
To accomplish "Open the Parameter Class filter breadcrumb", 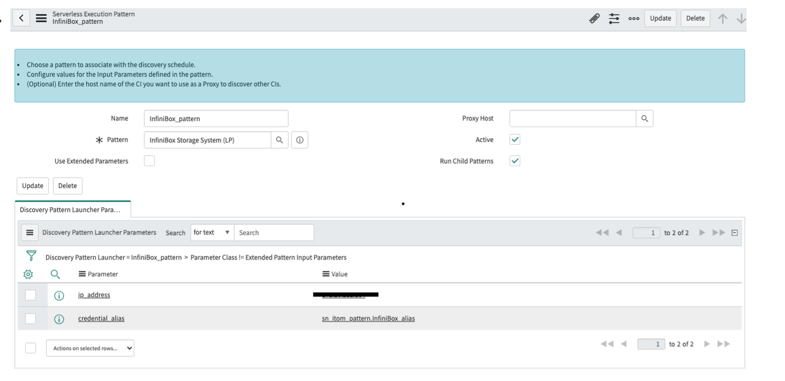I will pyautogui.click(x=268, y=257).
